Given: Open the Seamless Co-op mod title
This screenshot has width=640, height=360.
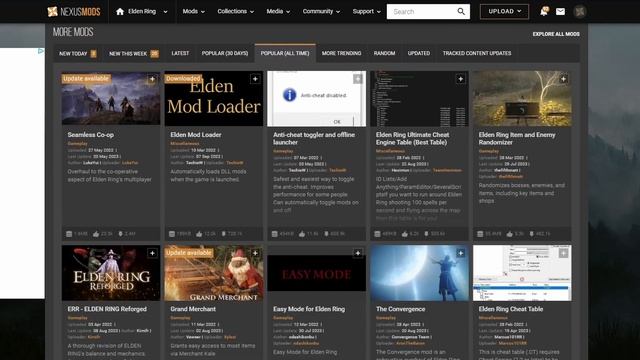Looking at the screenshot, I should tap(91, 135).
